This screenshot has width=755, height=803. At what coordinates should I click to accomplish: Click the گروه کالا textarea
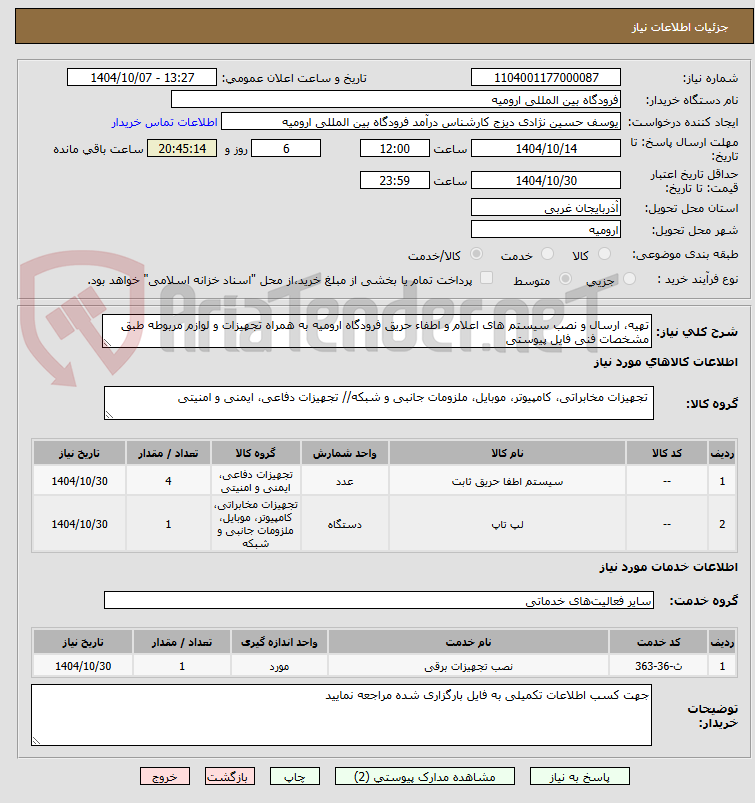click(x=379, y=403)
